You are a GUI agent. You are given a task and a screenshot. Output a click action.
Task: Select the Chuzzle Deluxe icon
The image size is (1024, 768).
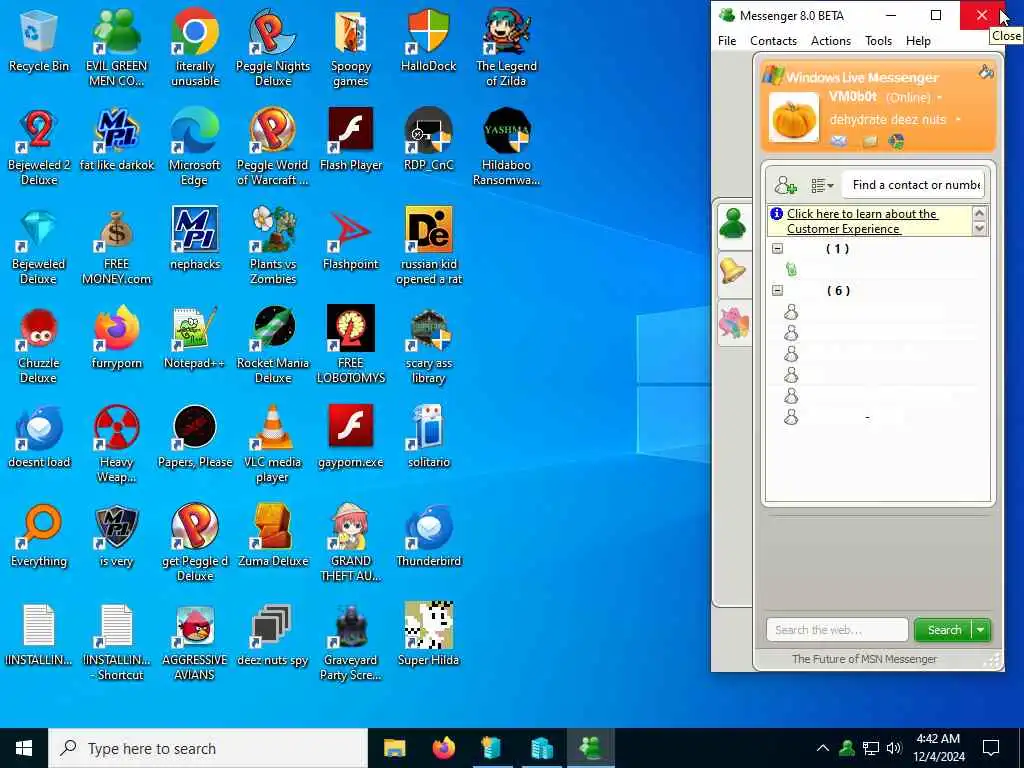click(39, 345)
